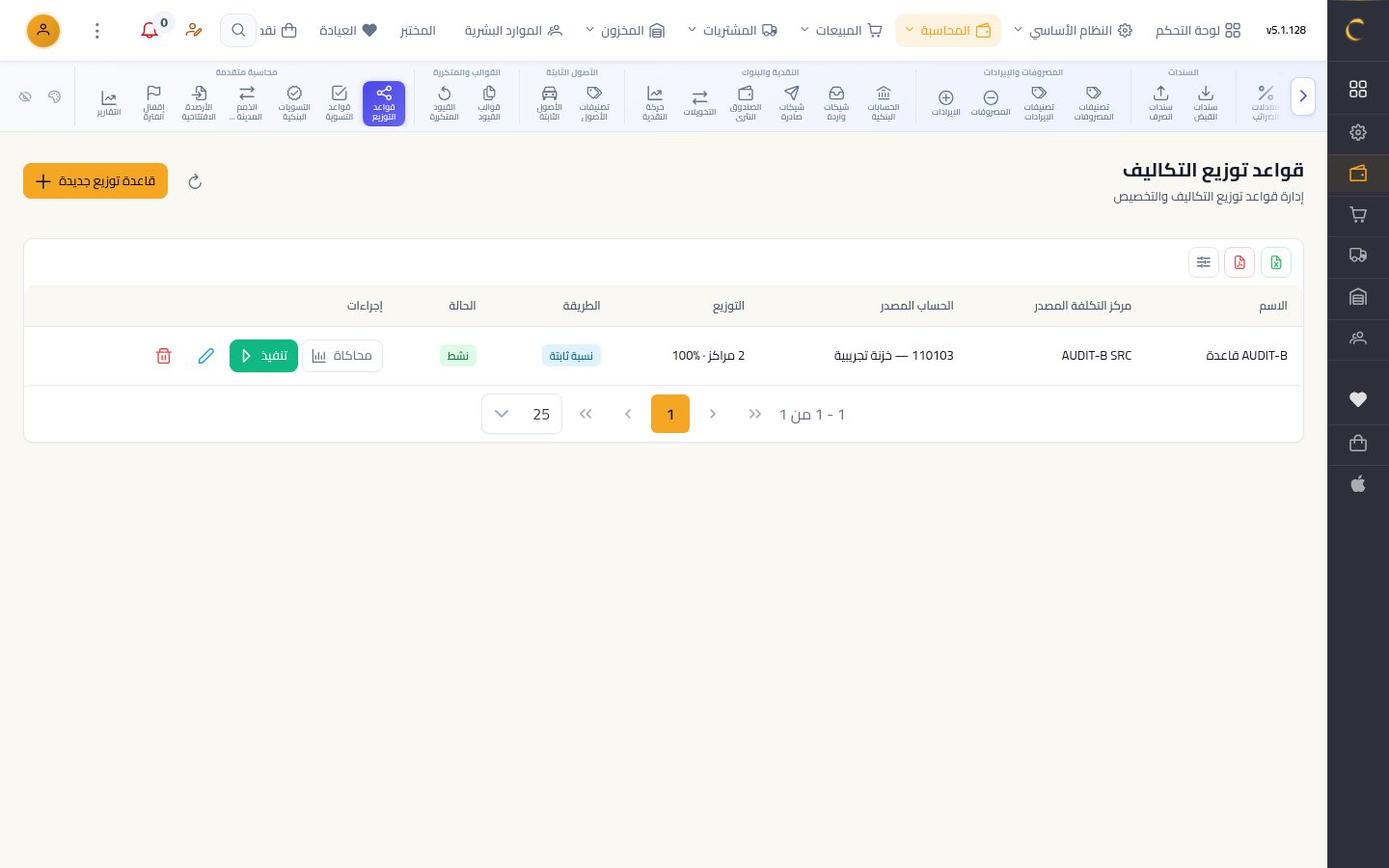Open الحسابات البنكية bank accounts
Viewport: 1389px width, 868px height.
(x=884, y=102)
